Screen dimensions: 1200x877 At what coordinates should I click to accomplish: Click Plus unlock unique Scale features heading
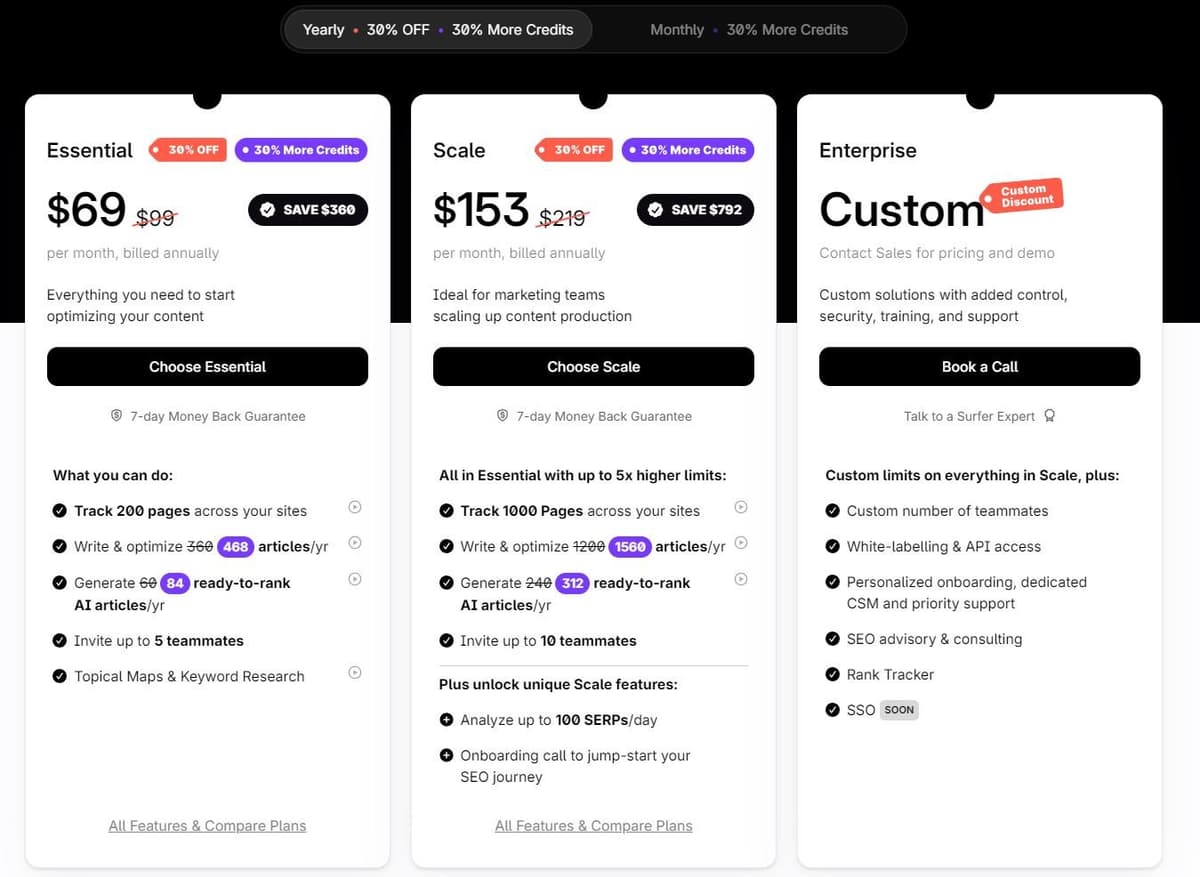tap(558, 685)
